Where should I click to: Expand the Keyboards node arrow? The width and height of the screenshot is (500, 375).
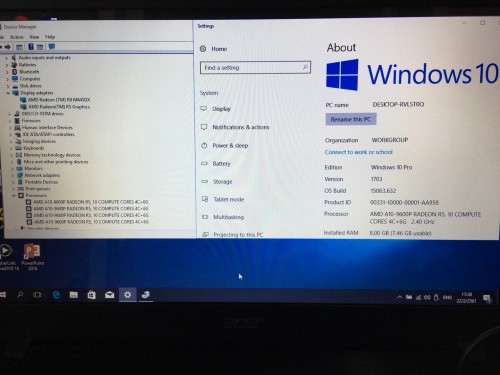11,148
